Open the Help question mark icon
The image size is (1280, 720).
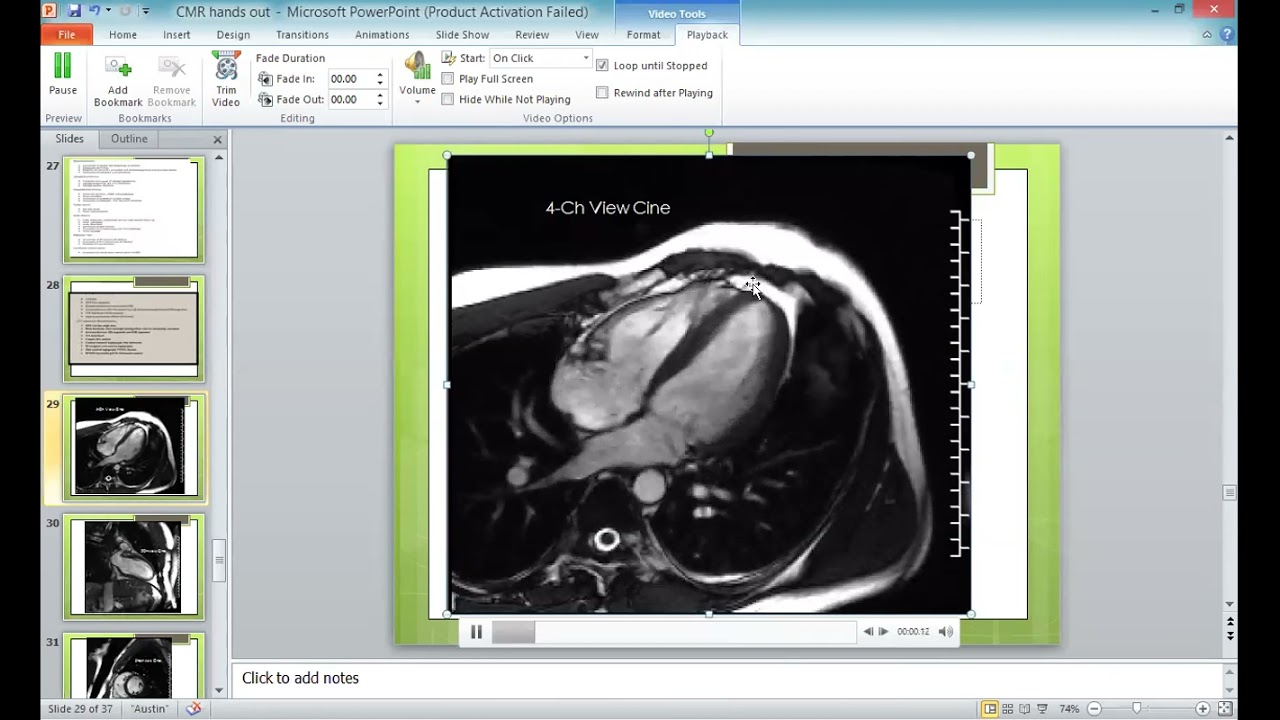[x=1227, y=34]
